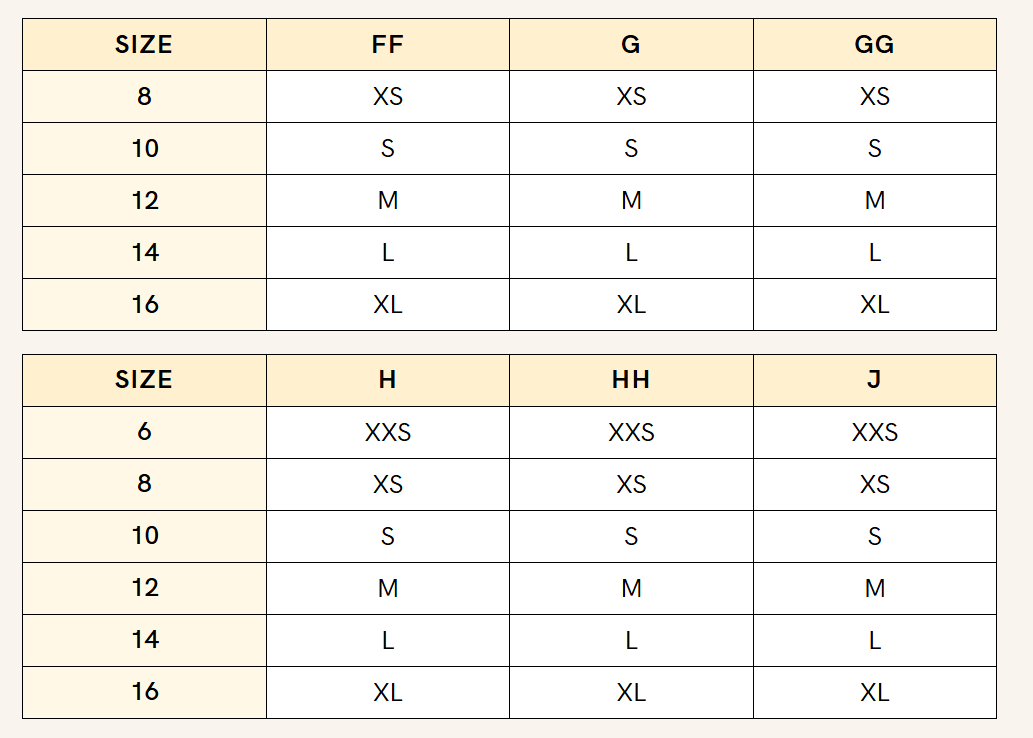Screen dimensions: 1033x738
Task: Click the HH column header
Action: tap(631, 380)
